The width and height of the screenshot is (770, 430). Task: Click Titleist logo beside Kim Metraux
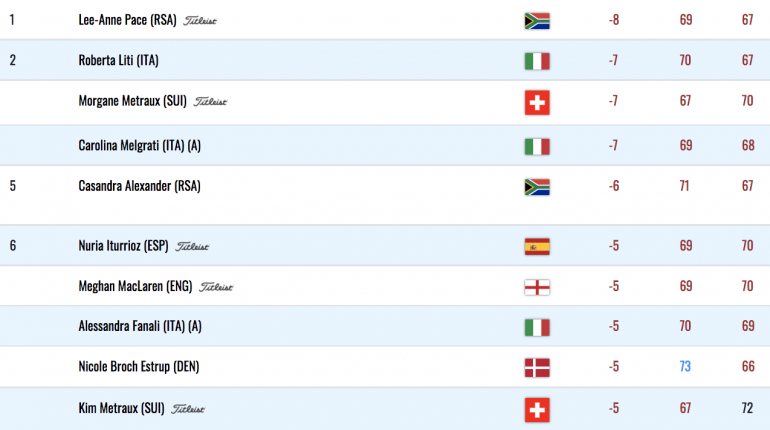188,408
